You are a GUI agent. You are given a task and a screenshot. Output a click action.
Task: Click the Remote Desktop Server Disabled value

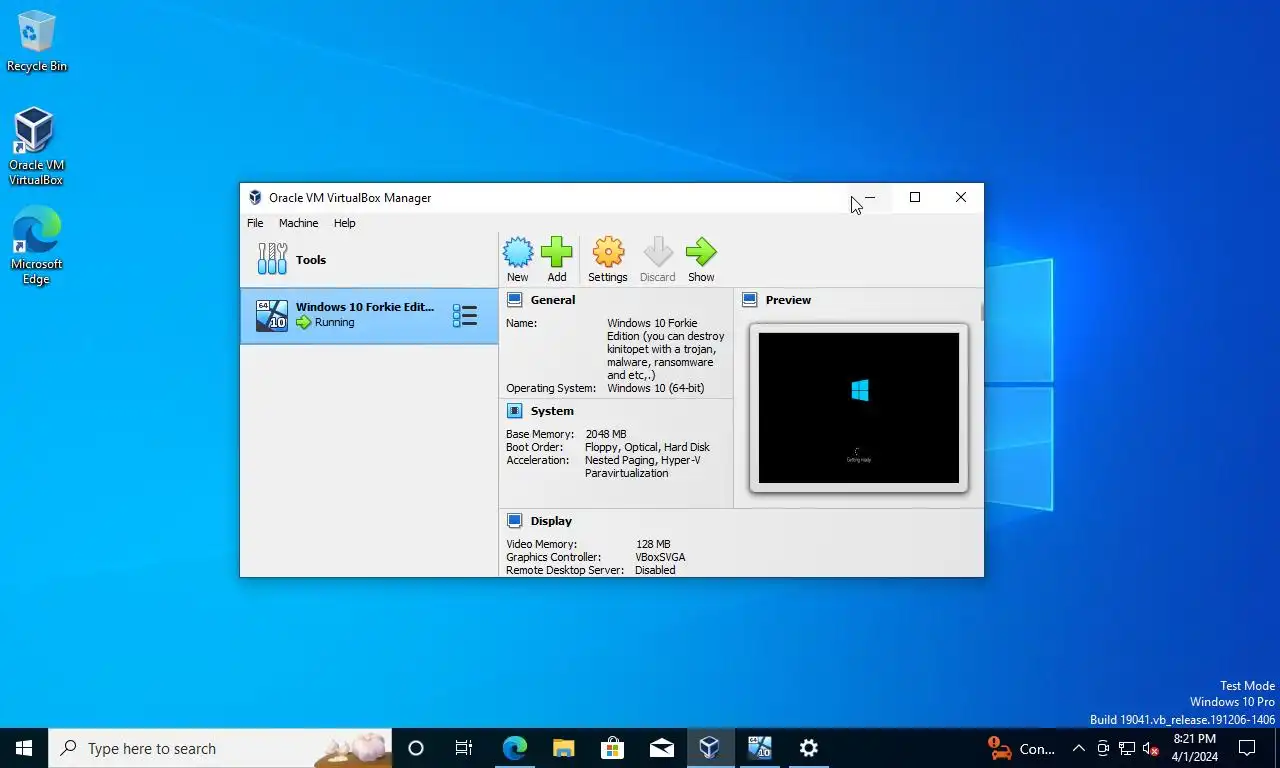click(655, 570)
